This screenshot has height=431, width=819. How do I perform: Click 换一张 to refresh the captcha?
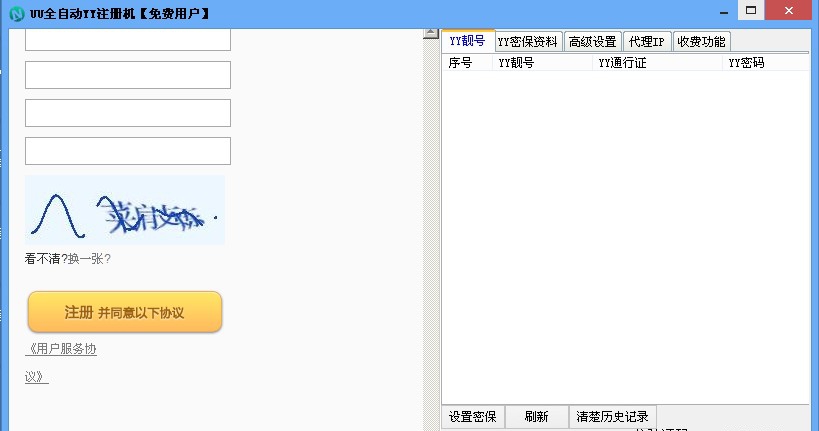[x=89, y=259]
